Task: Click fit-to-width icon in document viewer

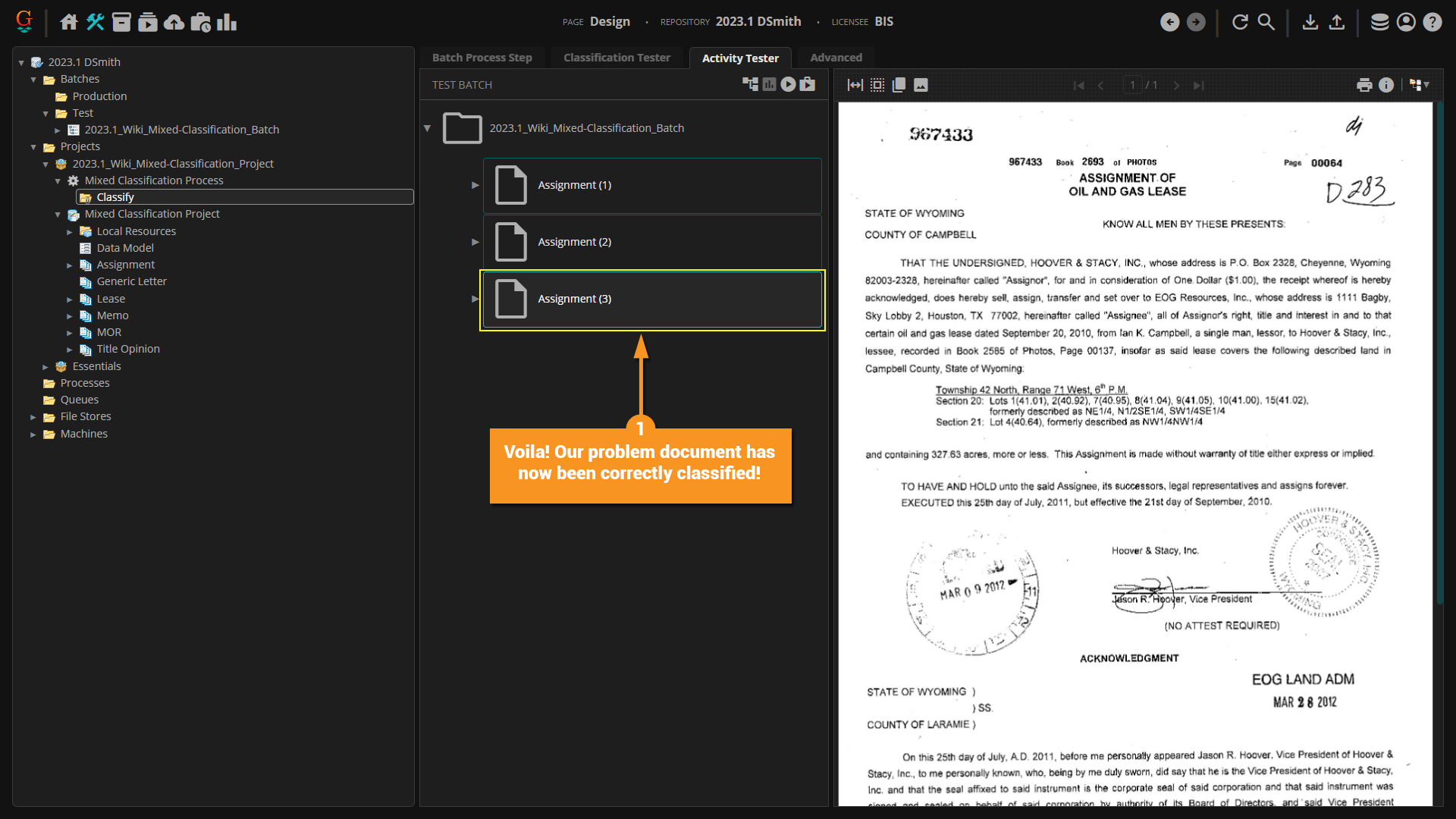Action: tap(855, 85)
